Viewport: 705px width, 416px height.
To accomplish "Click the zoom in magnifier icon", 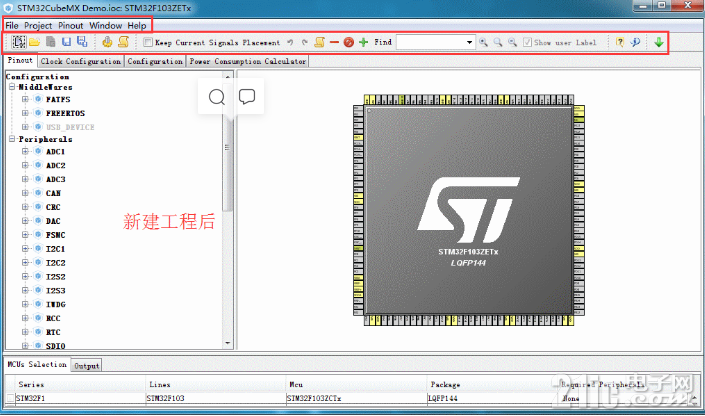I will point(483,42).
